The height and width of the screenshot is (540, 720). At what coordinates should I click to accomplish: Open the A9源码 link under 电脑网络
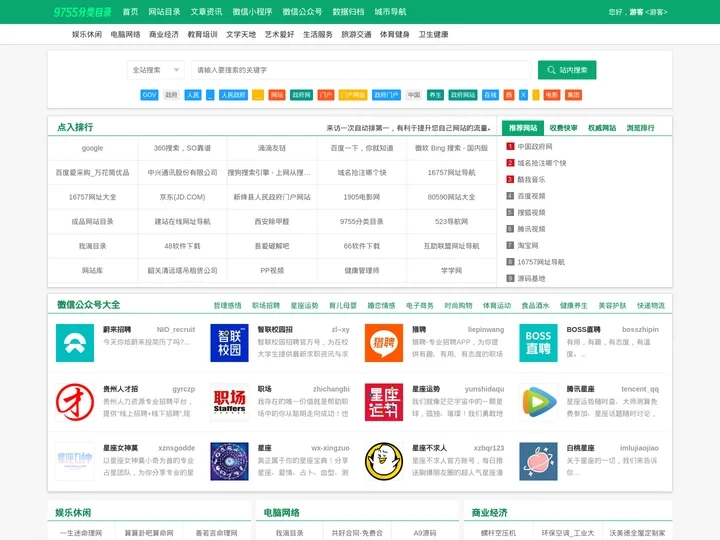pyautogui.click(x=425, y=533)
